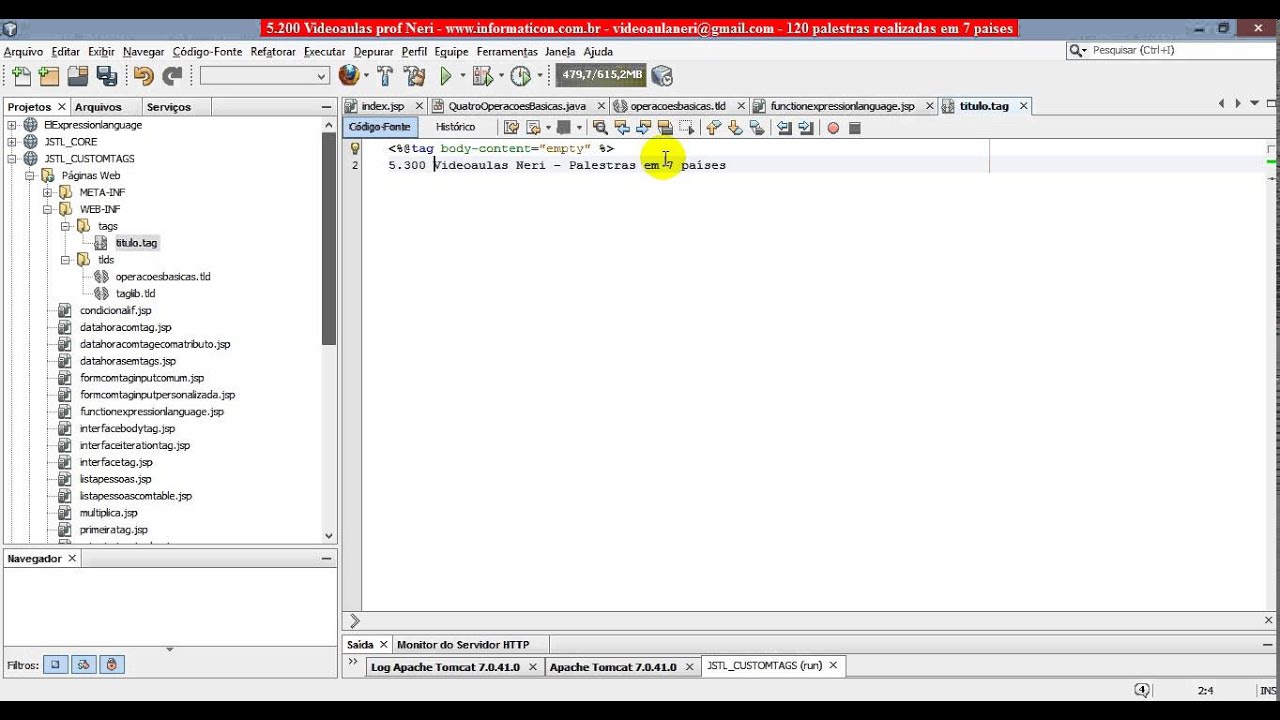Click the Debug Project icon
The width and height of the screenshot is (1280, 720).
click(482, 76)
